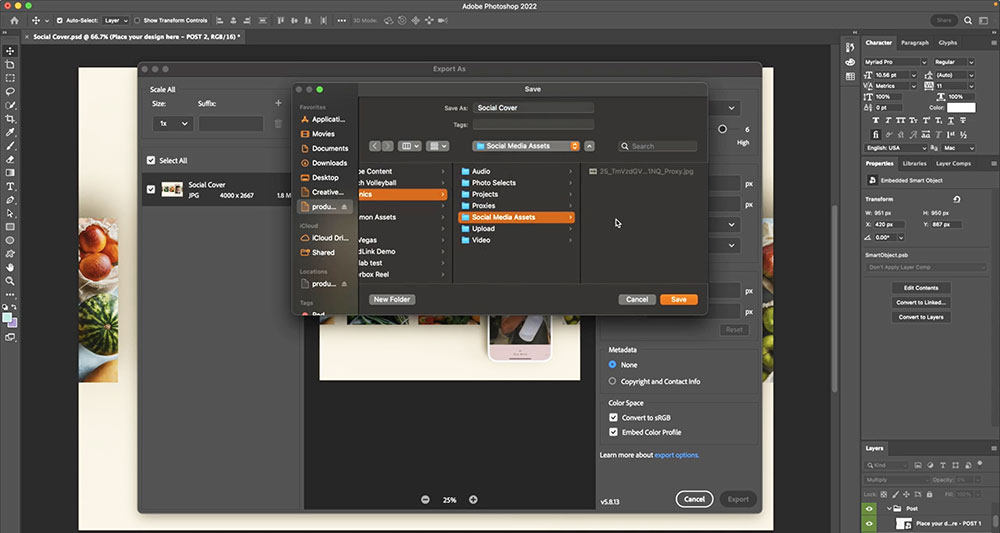Switch to the Layer Comps tab
Screen dimensions: 1000x533
coord(953,163)
